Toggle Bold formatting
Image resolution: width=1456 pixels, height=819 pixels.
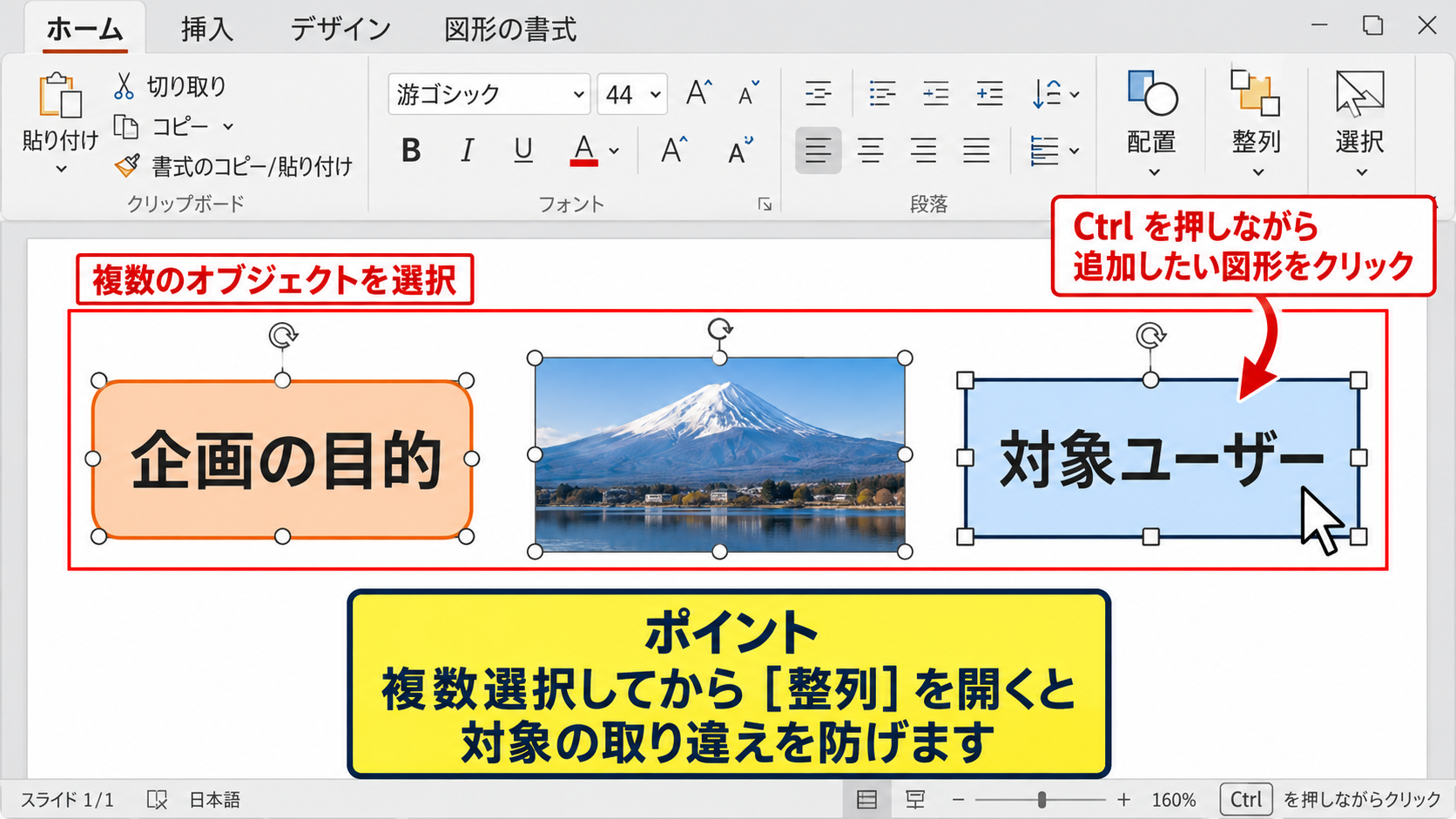click(x=411, y=151)
